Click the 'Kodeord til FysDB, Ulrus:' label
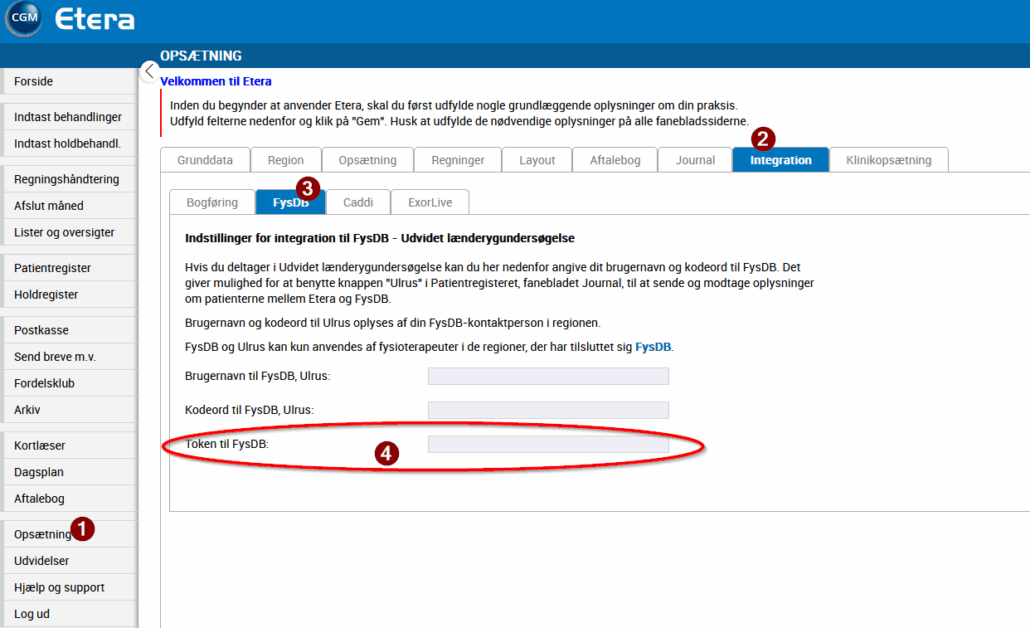The width and height of the screenshot is (1030, 628). (x=250, y=410)
